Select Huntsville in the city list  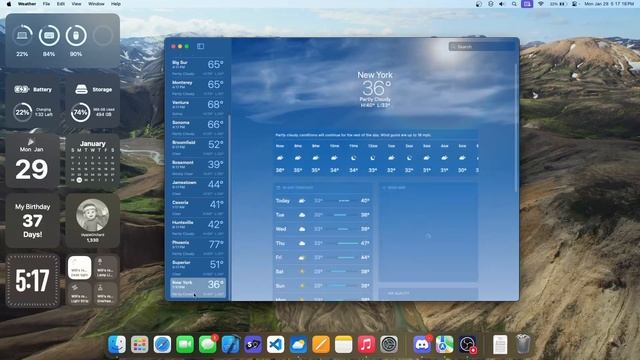[198, 227]
